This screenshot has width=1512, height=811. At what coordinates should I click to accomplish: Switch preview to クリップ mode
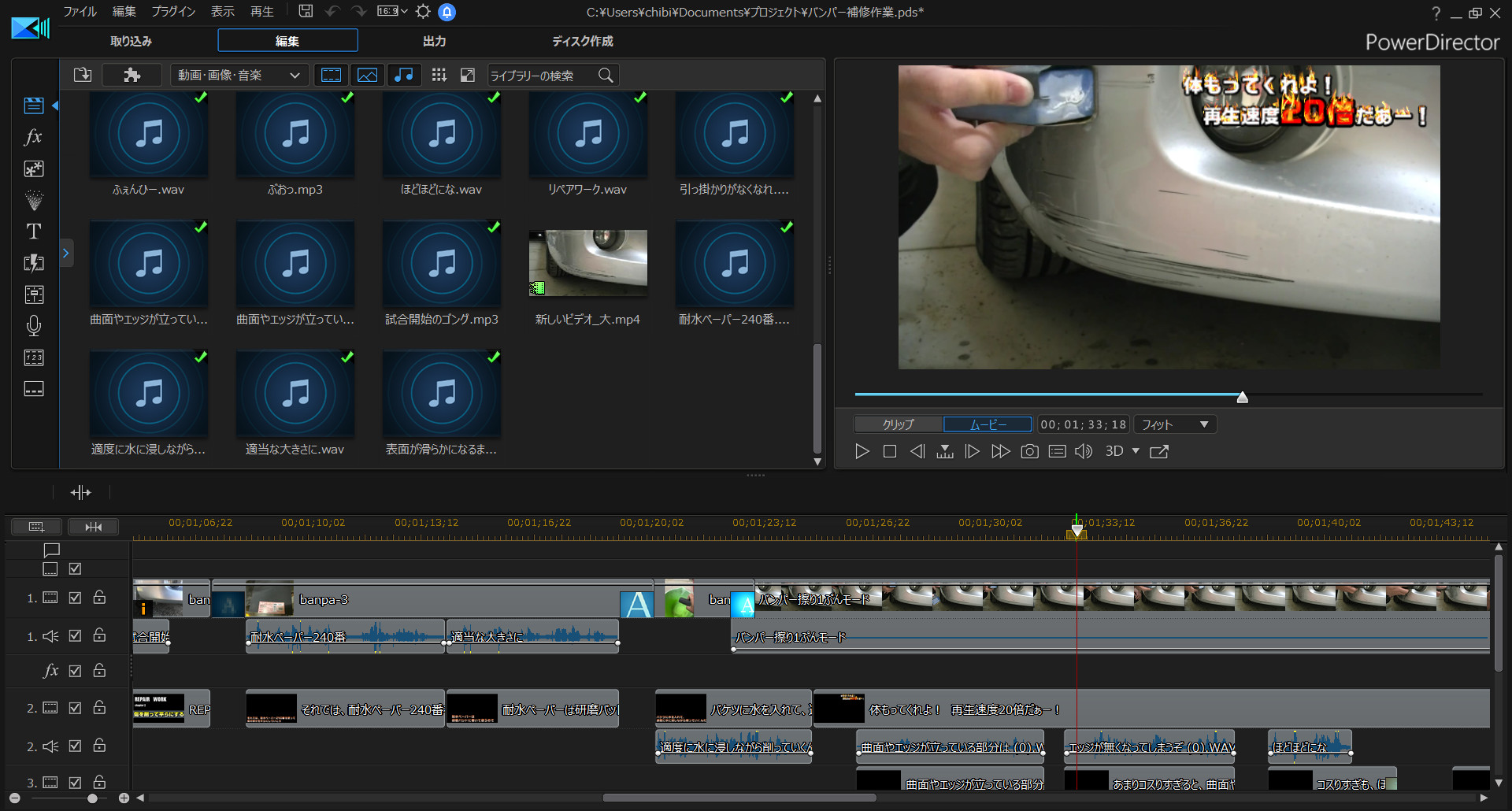(899, 424)
